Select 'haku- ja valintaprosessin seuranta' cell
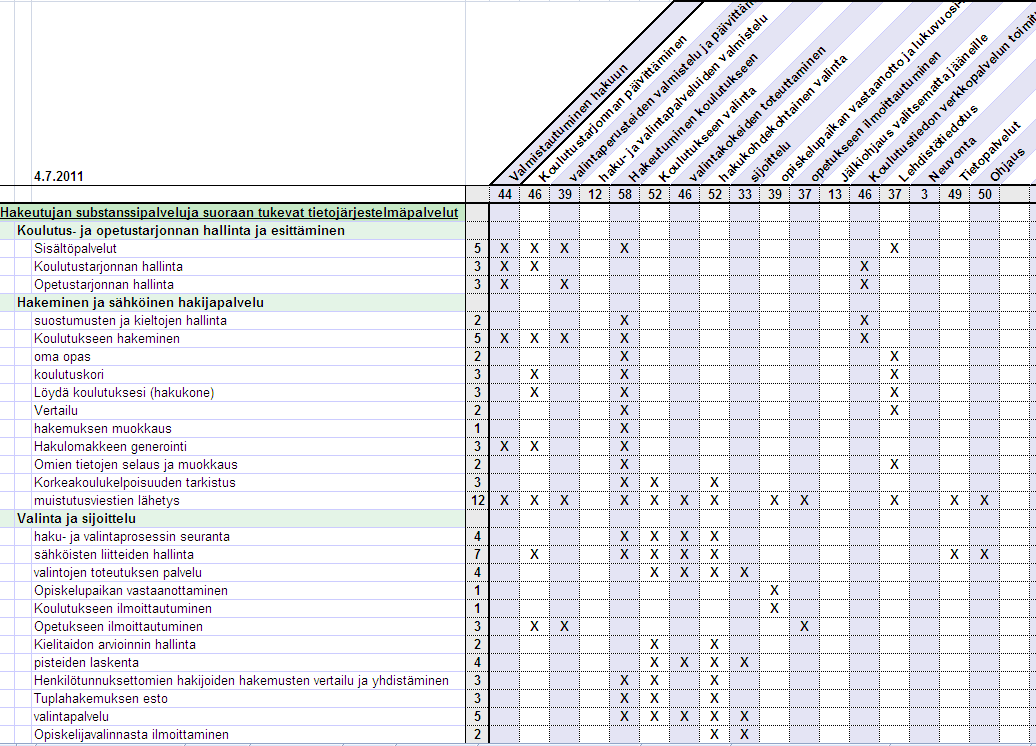 point(131,537)
